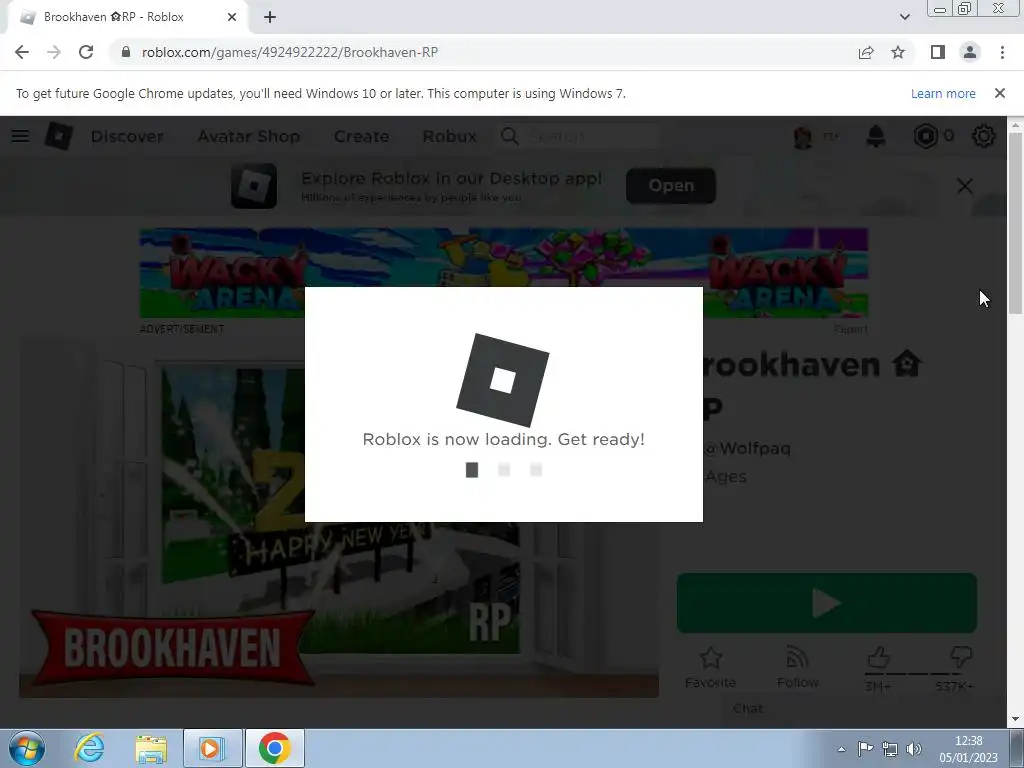View site security lock info
1024x768 pixels.
(x=126, y=52)
